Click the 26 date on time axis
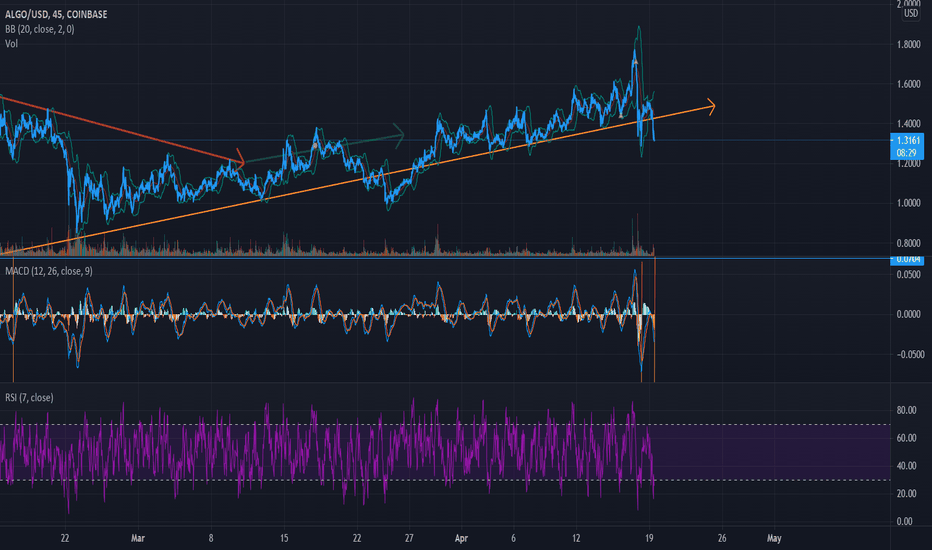Viewport: 932px width, 550px height. pyautogui.click(x=722, y=538)
